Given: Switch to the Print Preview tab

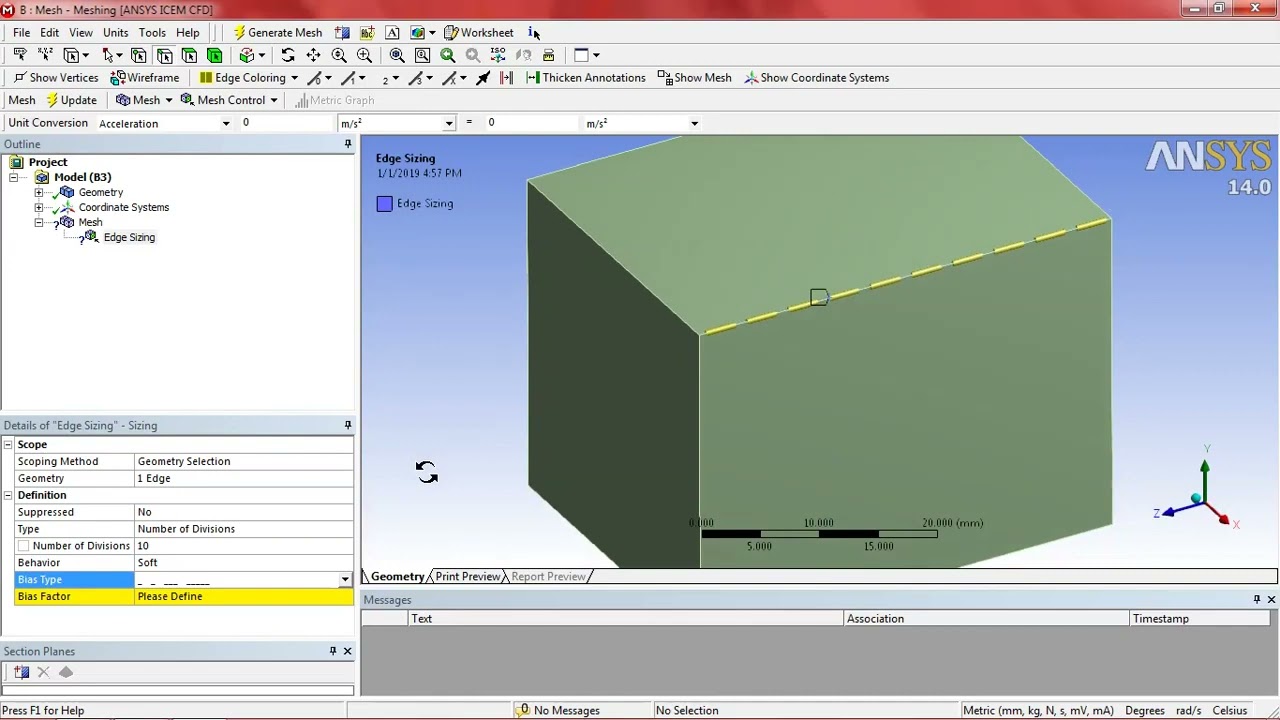Looking at the screenshot, I should [x=467, y=577].
